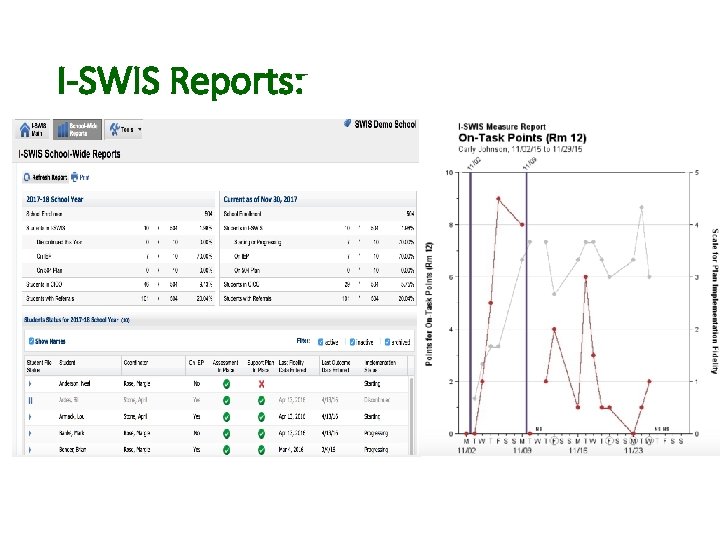This screenshot has width=720, height=540.
Task: Expand the Anderson, Neal student row
Action: point(30,383)
